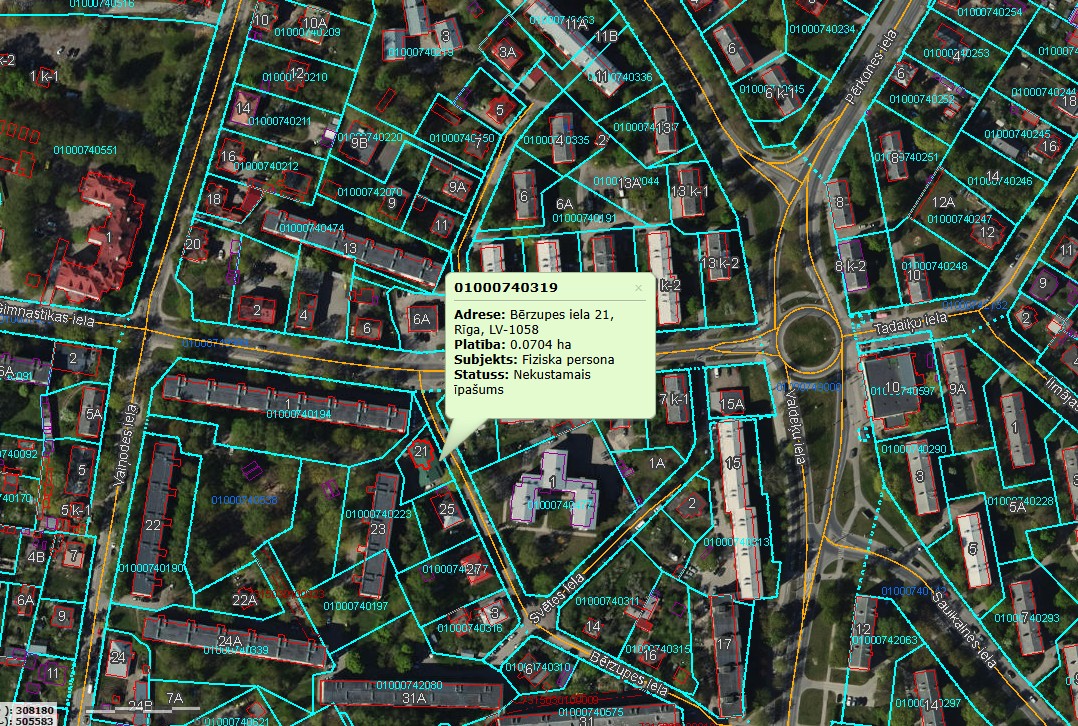Click building number 15A
This screenshot has height=726, width=1078.
coord(732,404)
